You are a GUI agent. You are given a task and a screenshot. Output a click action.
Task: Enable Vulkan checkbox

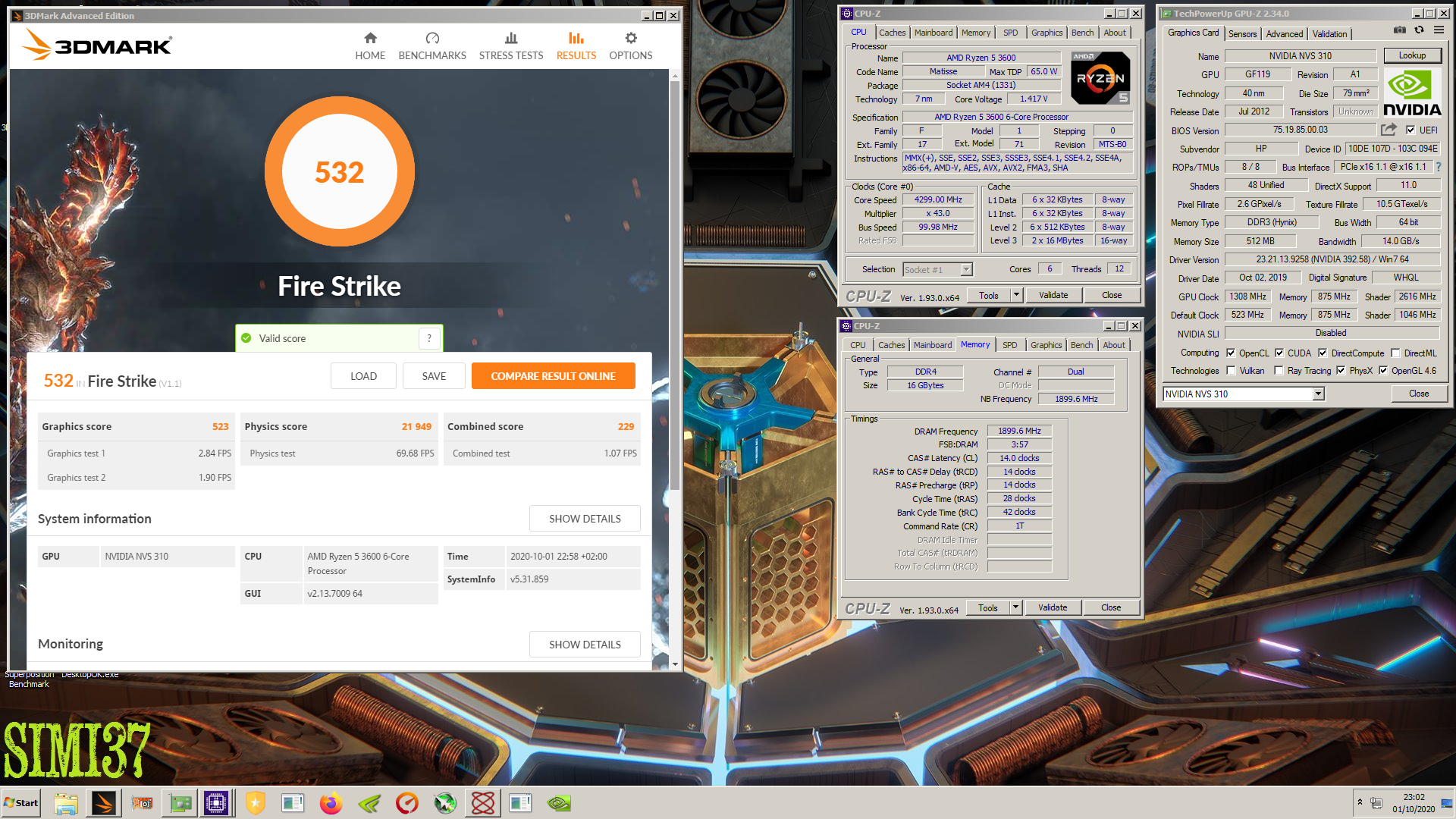(x=1231, y=371)
